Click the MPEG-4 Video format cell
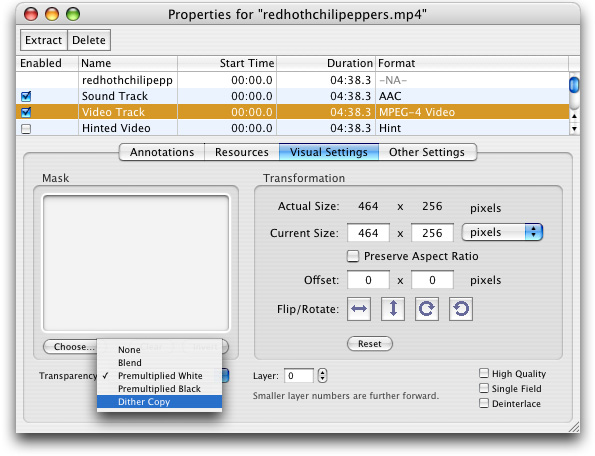This screenshot has height=456, width=595. [x=472, y=112]
